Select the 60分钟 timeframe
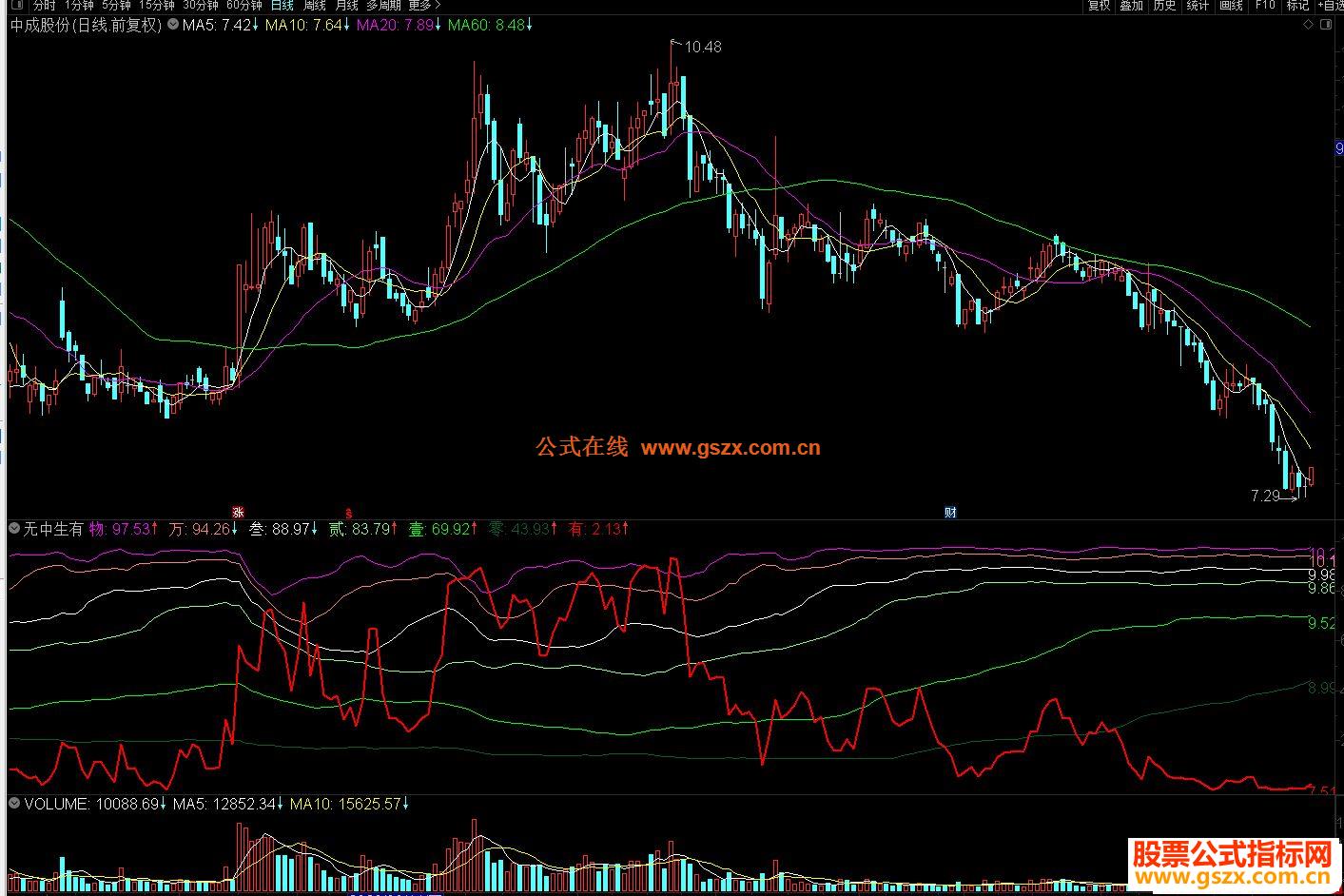The width and height of the screenshot is (1344, 896). (x=243, y=6)
